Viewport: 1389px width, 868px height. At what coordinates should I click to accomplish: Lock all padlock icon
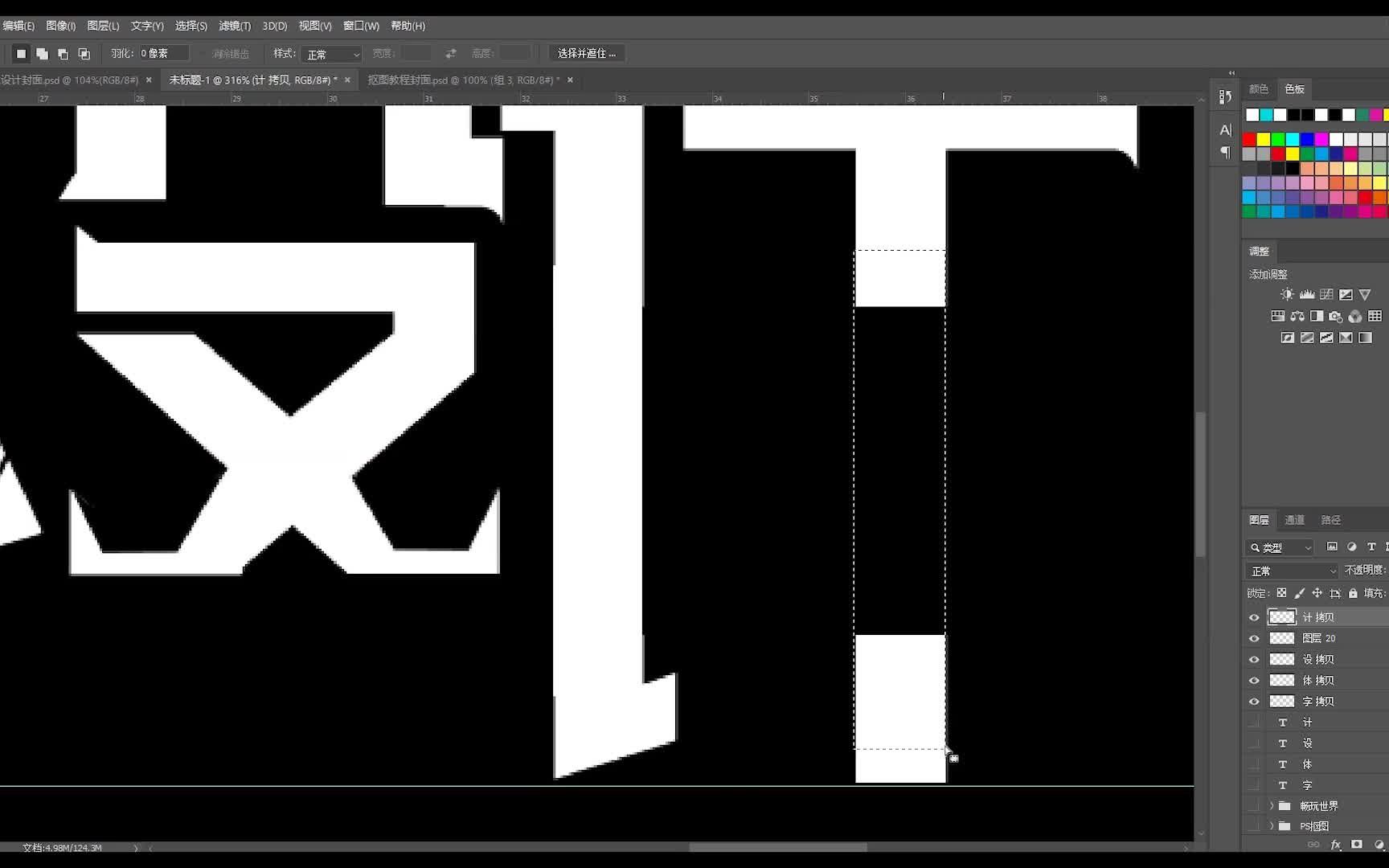point(1353,593)
